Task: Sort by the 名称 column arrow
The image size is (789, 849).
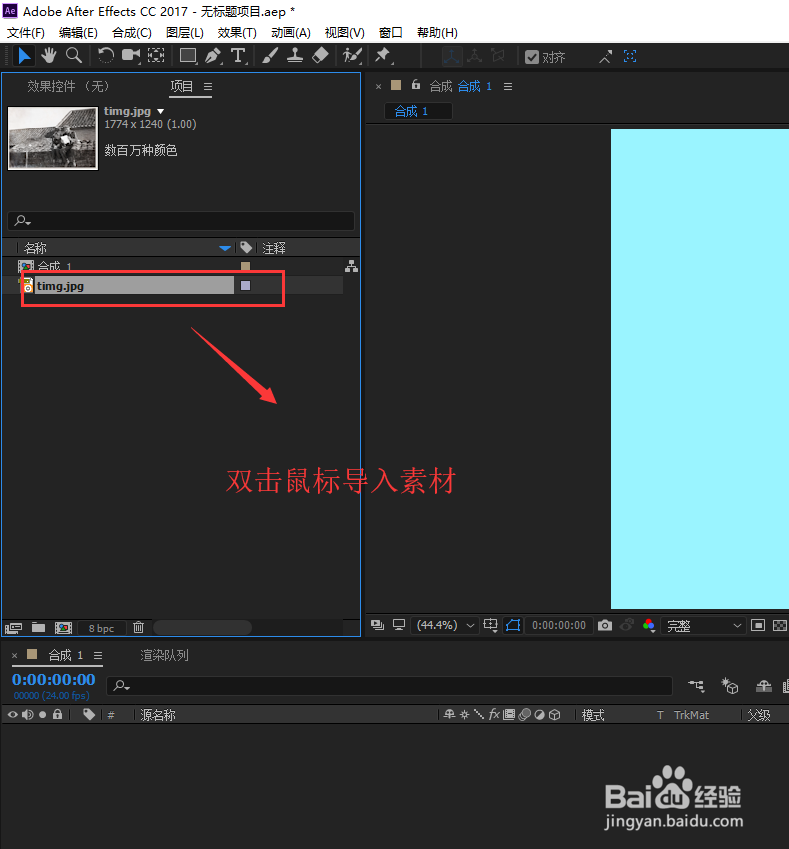Action: tap(225, 248)
